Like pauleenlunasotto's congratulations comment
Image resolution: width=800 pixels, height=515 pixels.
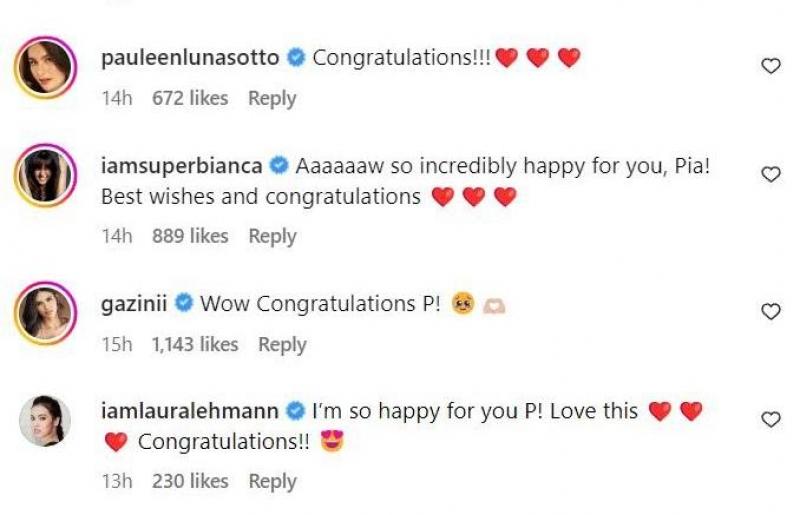point(770,66)
